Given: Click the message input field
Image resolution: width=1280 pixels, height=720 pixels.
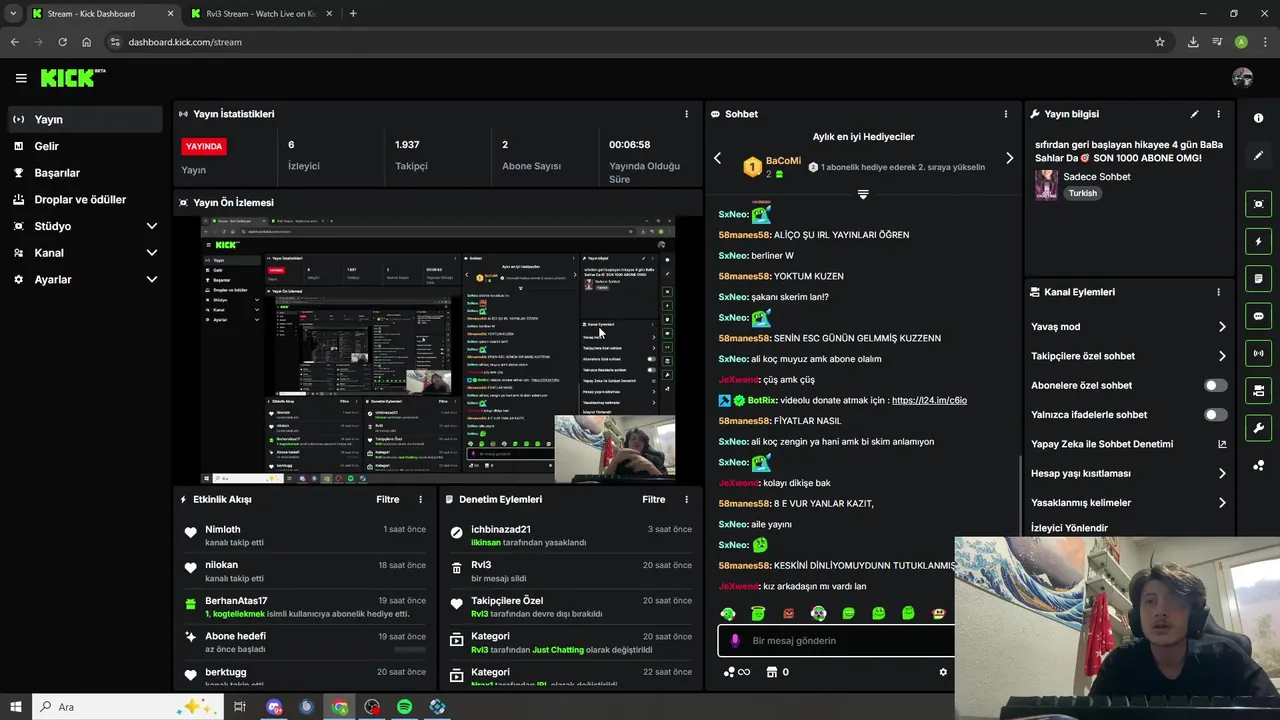Looking at the screenshot, I should pos(836,640).
